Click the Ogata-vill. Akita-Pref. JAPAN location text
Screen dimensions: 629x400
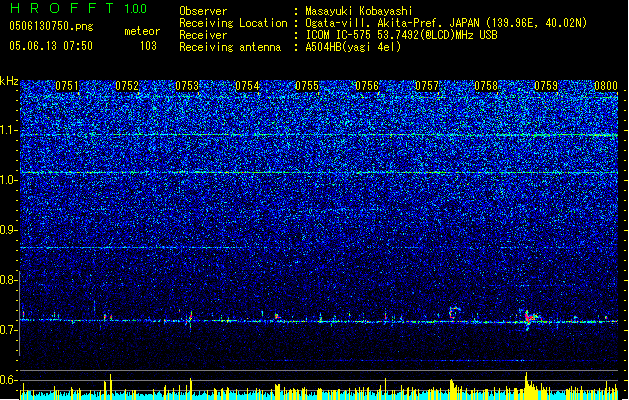point(446,23)
